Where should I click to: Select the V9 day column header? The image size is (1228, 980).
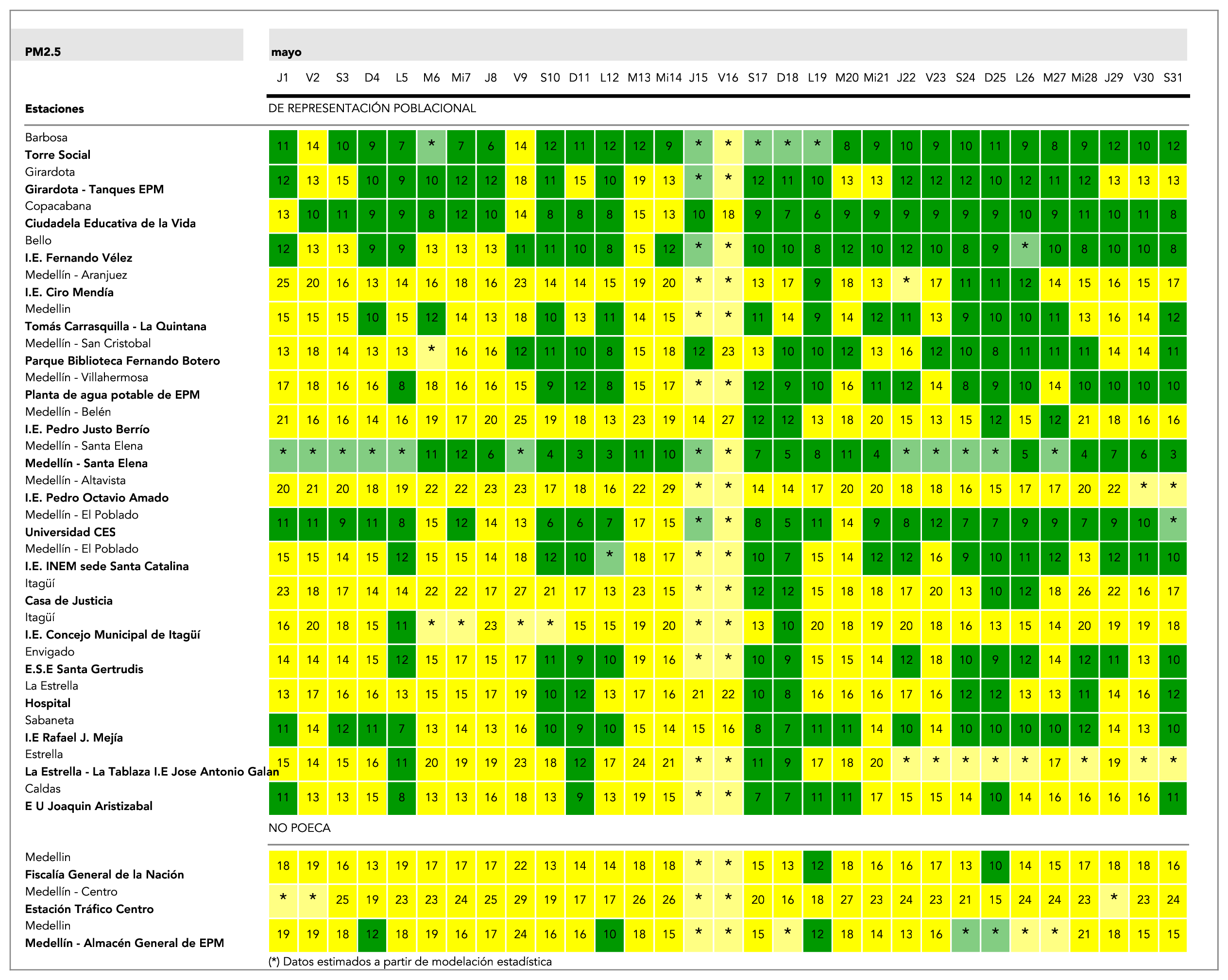520,78
